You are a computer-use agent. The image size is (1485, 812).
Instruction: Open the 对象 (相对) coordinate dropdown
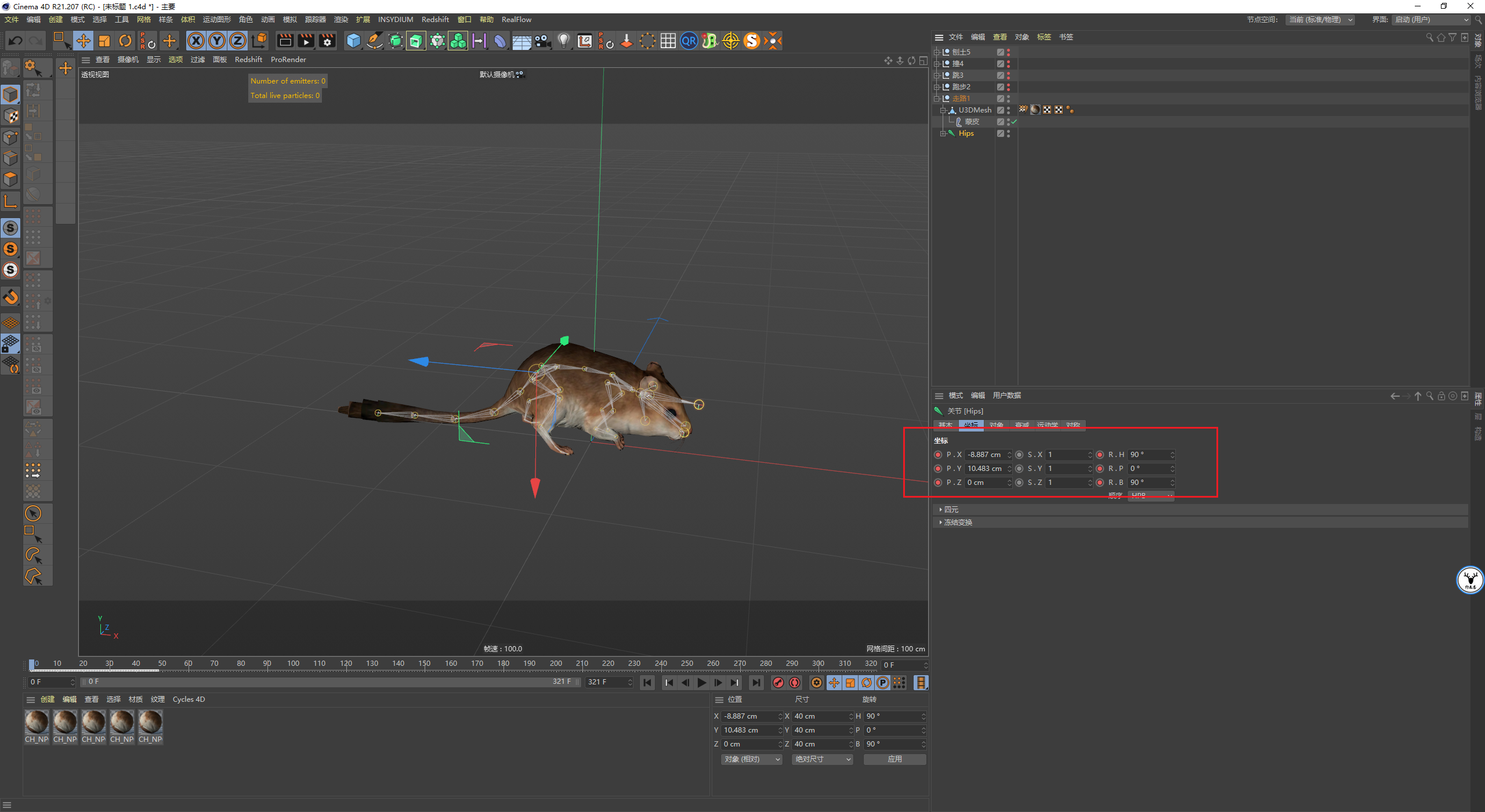pos(752,759)
